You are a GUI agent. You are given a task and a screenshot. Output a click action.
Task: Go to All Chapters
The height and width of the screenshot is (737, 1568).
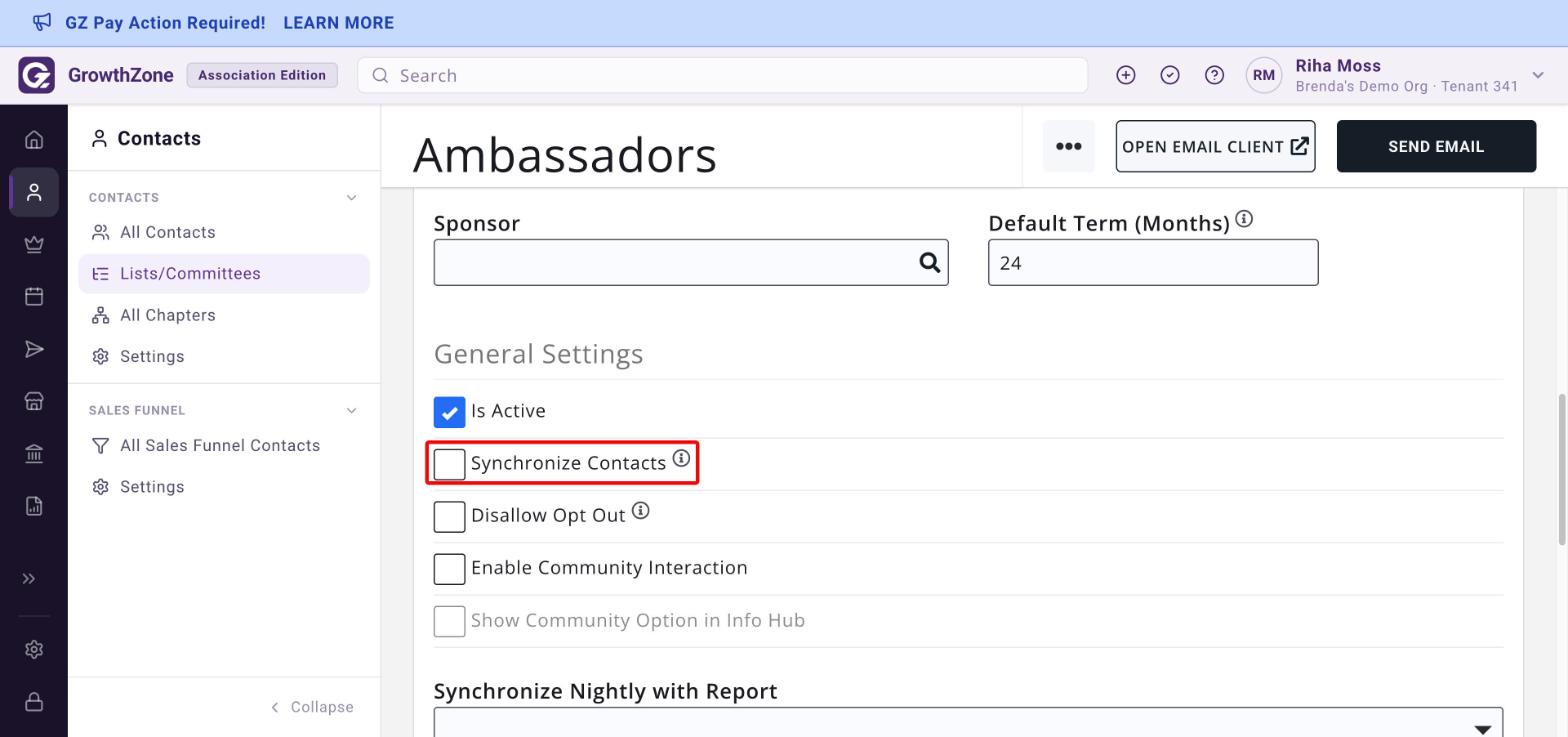tap(224, 315)
